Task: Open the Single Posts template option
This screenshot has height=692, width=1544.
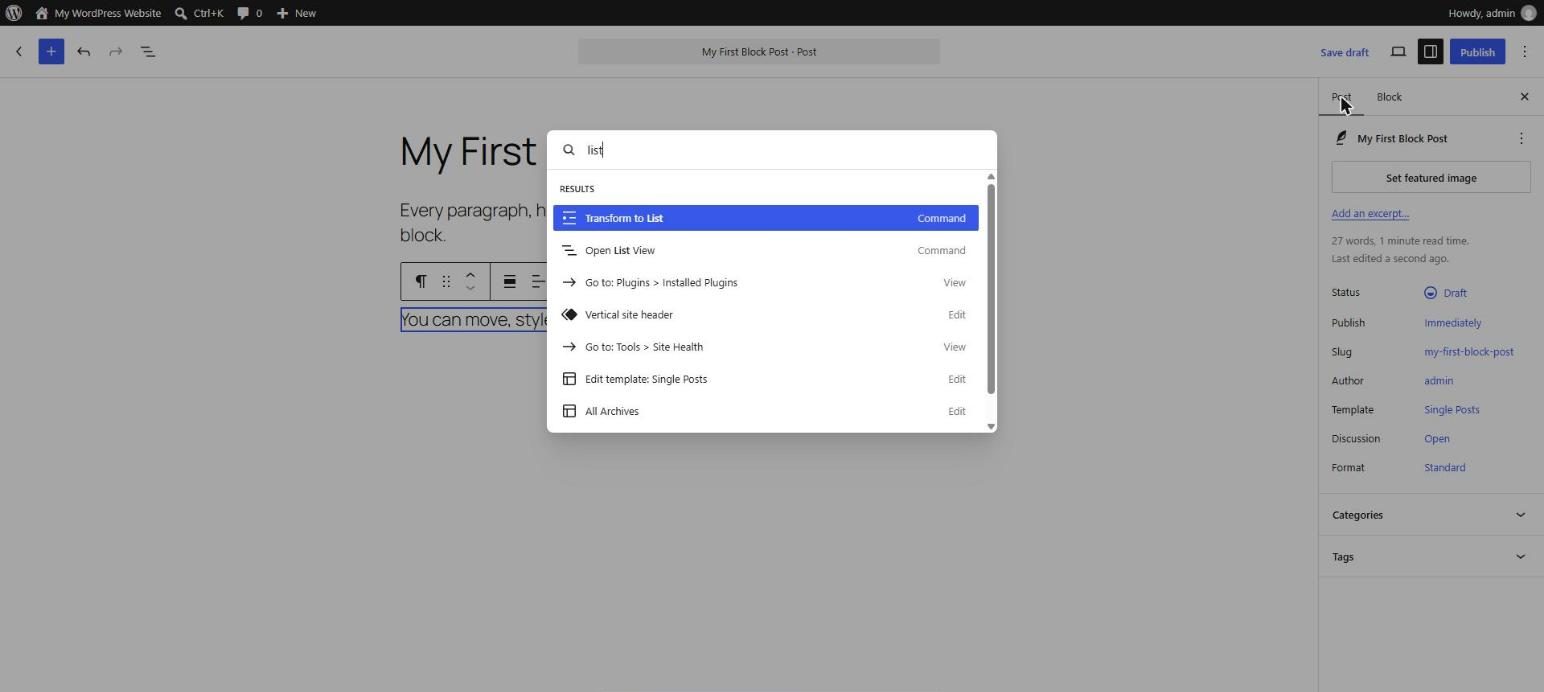Action: [x=1452, y=410]
